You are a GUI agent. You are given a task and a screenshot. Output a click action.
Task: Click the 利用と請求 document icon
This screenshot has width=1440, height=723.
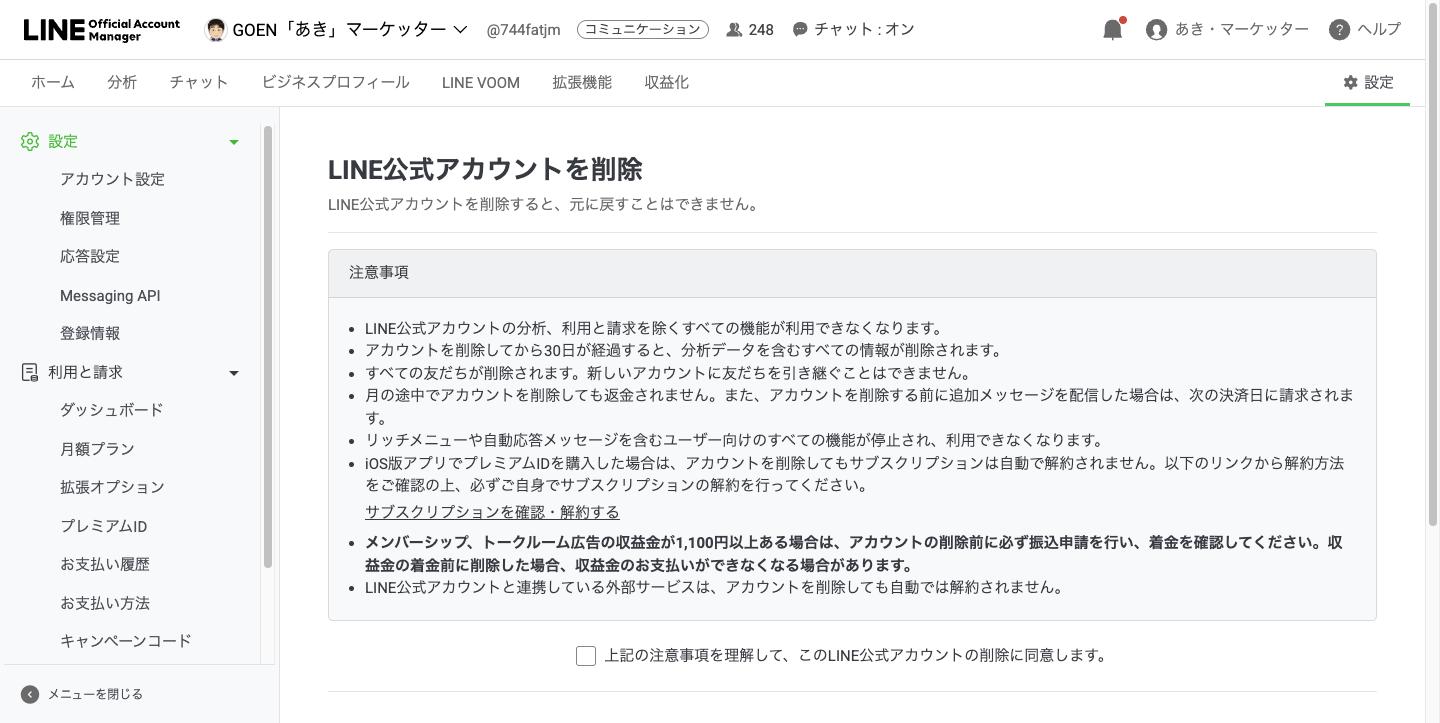tap(30, 372)
